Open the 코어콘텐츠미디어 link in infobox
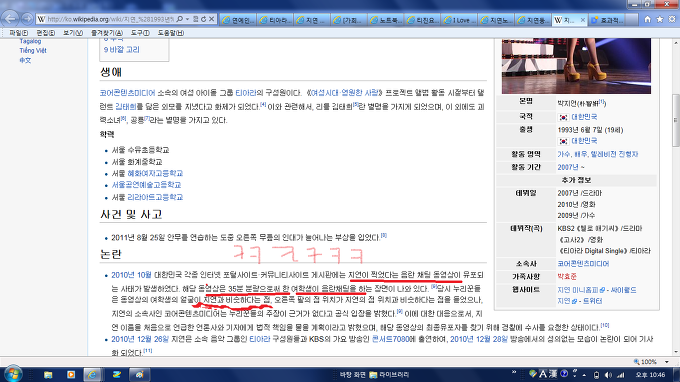Screen dimensions: 680x382 click(583, 264)
